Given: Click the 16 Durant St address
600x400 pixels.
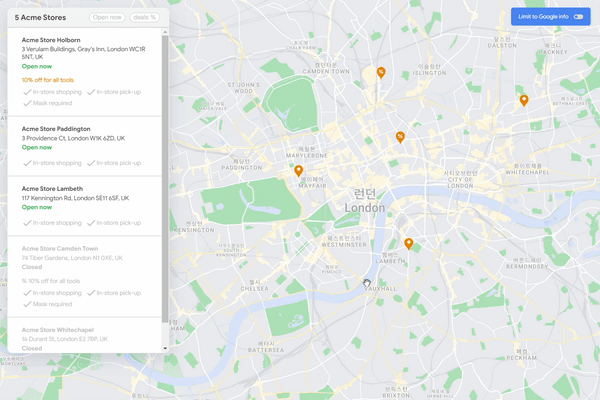Looking at the screenshot, I should click(65, 339).
